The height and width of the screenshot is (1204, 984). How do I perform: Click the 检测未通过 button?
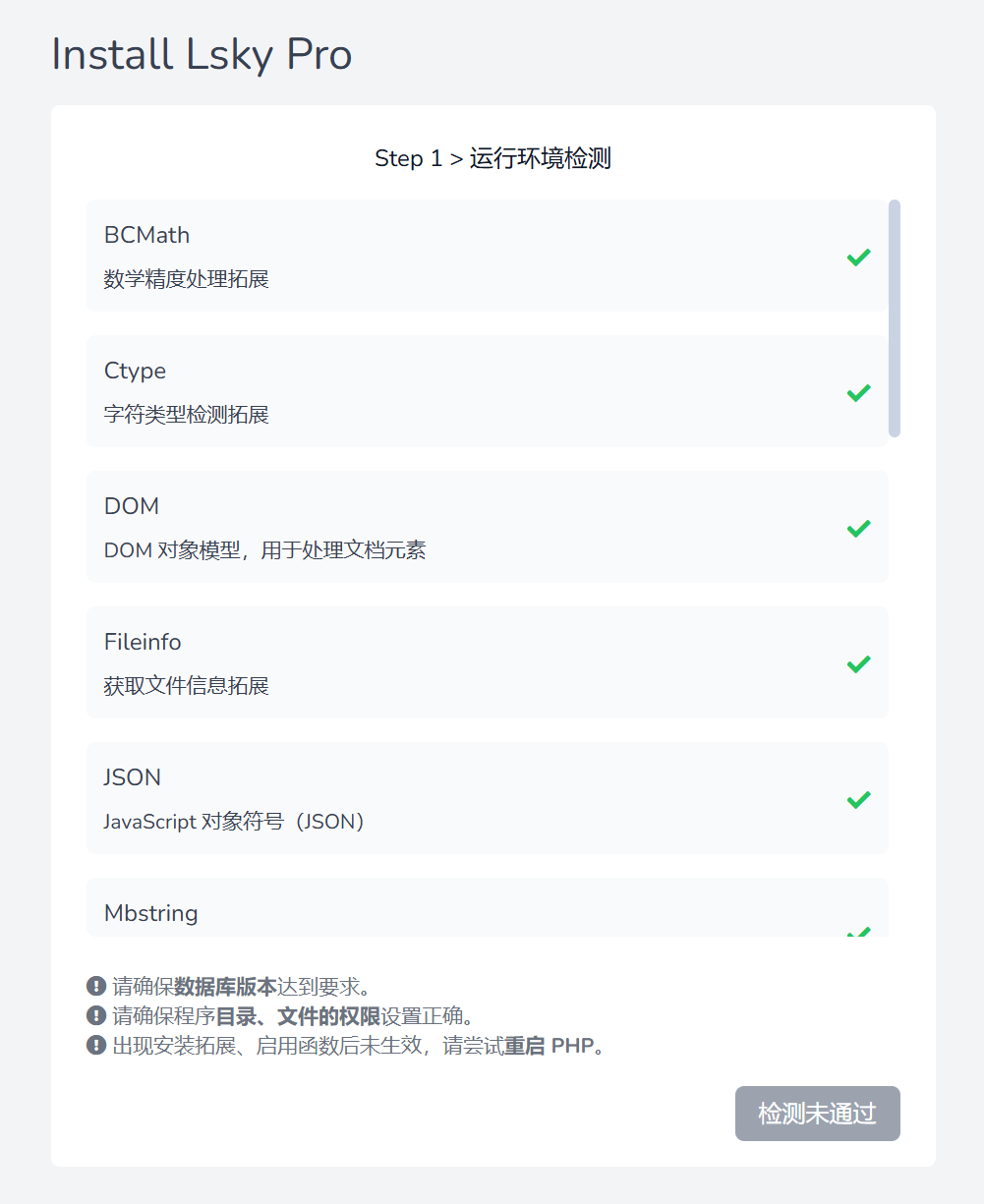coord(818,1114)
